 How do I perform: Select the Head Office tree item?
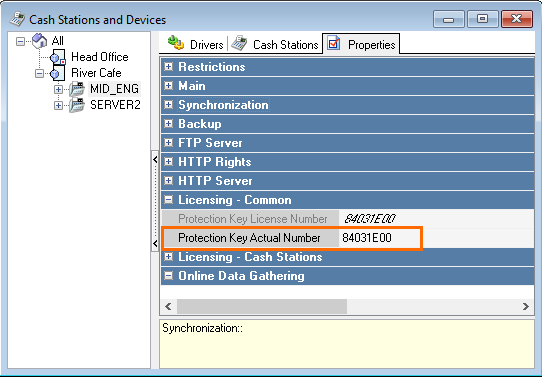(100, 57)
